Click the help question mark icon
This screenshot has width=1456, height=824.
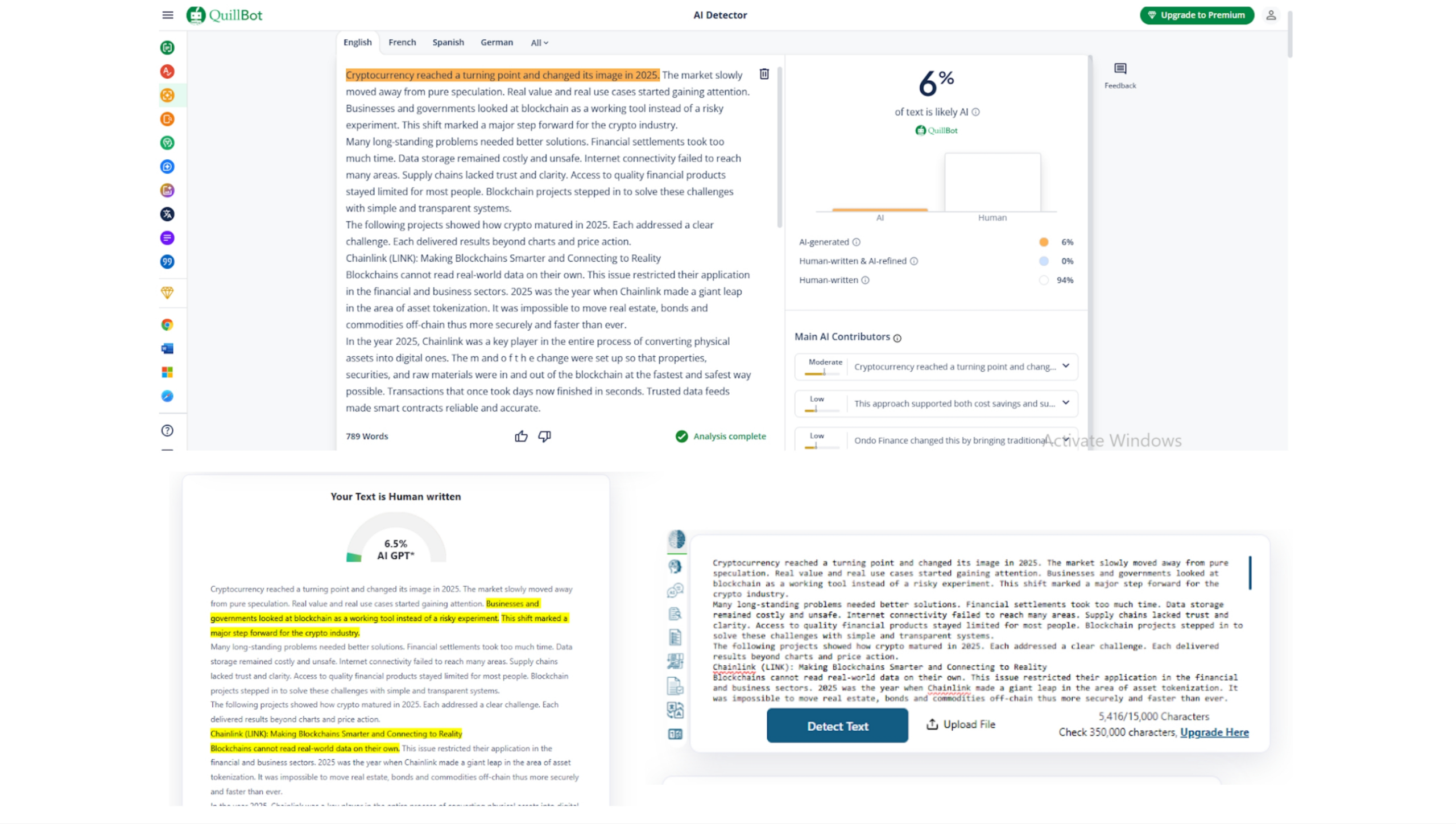click(x=167, y=431)
